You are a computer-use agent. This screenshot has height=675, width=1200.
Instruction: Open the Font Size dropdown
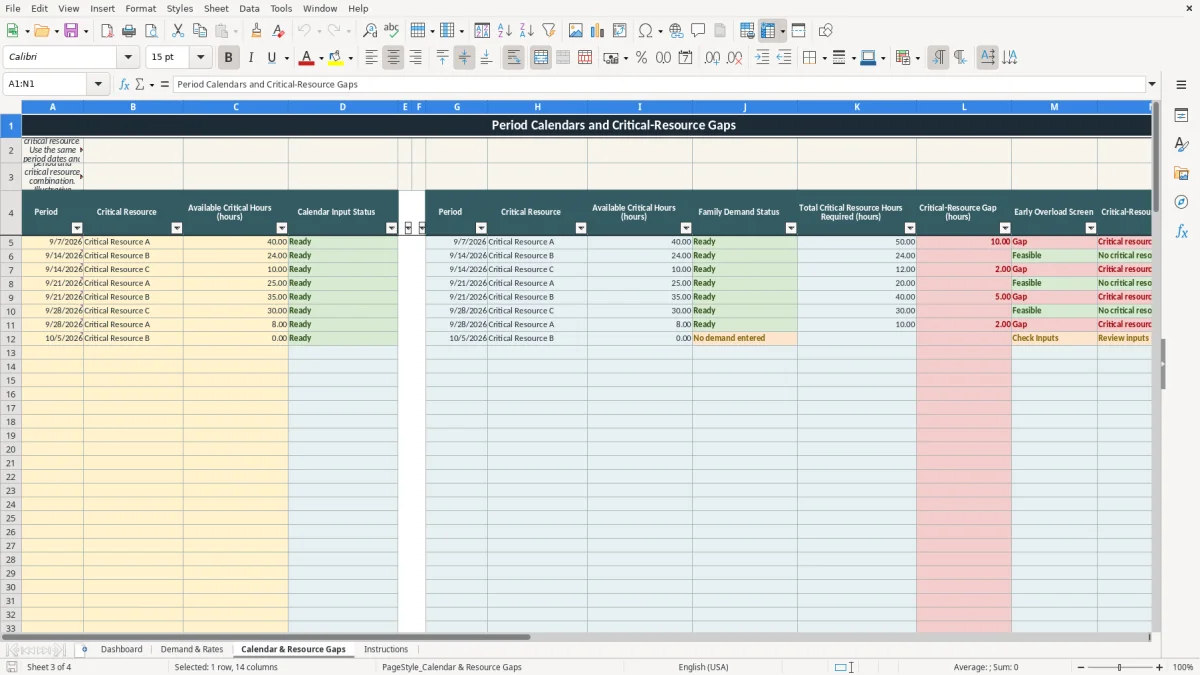200,58
